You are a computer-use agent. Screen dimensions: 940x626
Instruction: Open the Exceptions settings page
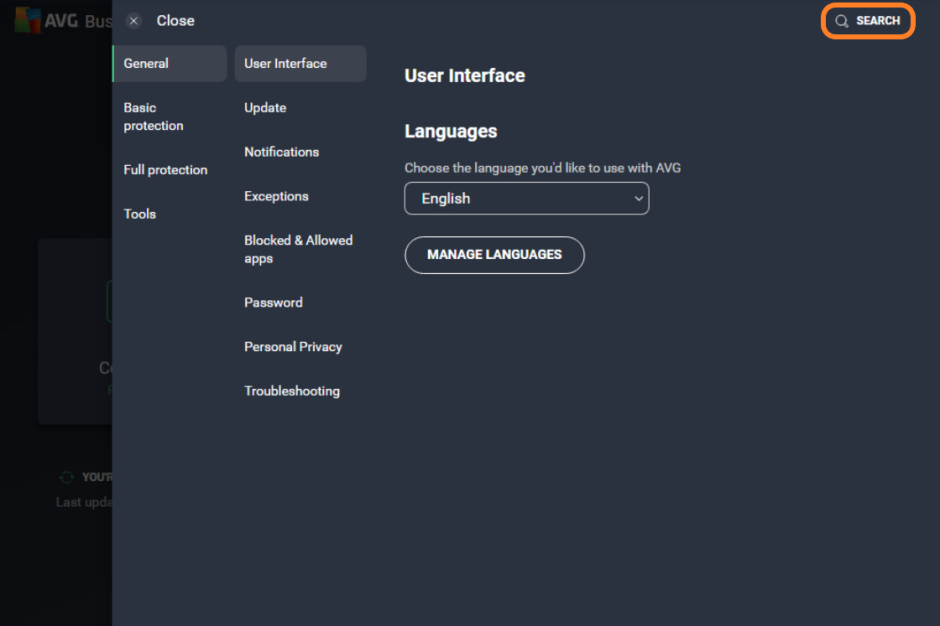click(276, 196)
